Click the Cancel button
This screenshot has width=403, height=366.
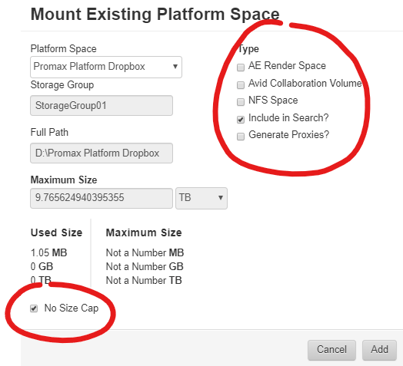tap(332, 350)
